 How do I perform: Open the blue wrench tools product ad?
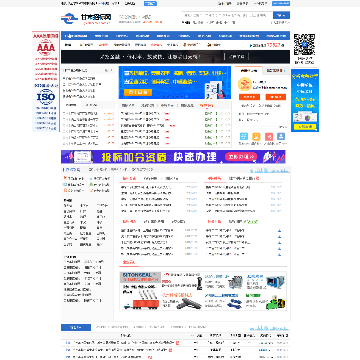223,301
